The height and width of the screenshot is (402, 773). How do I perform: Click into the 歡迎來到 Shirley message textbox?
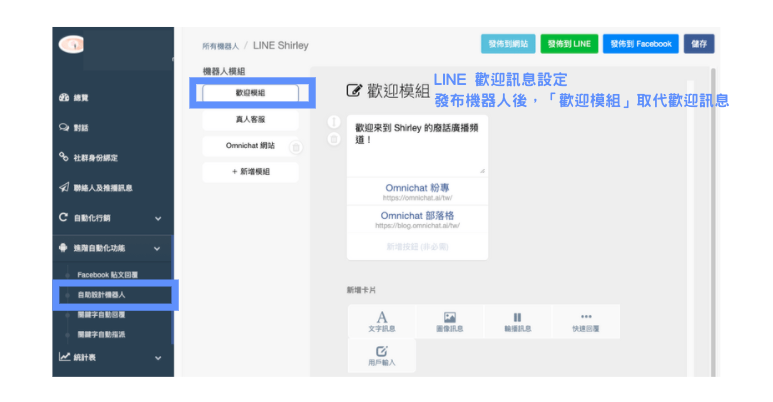[417, 146]
